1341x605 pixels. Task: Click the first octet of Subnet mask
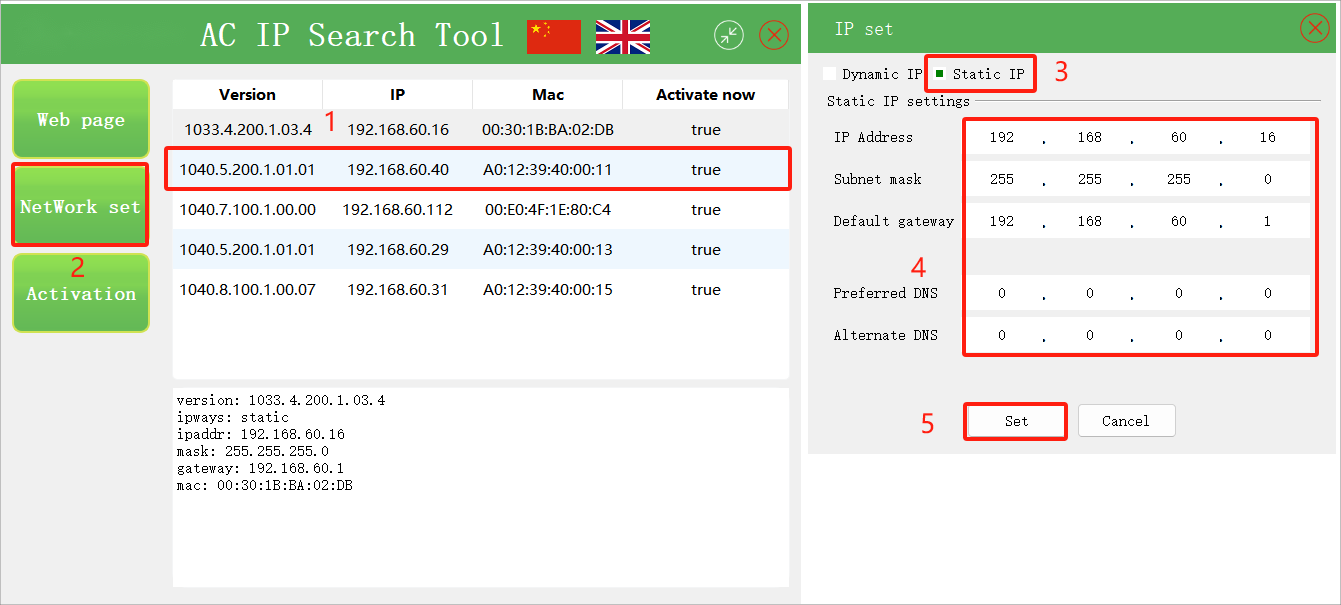1002,179
